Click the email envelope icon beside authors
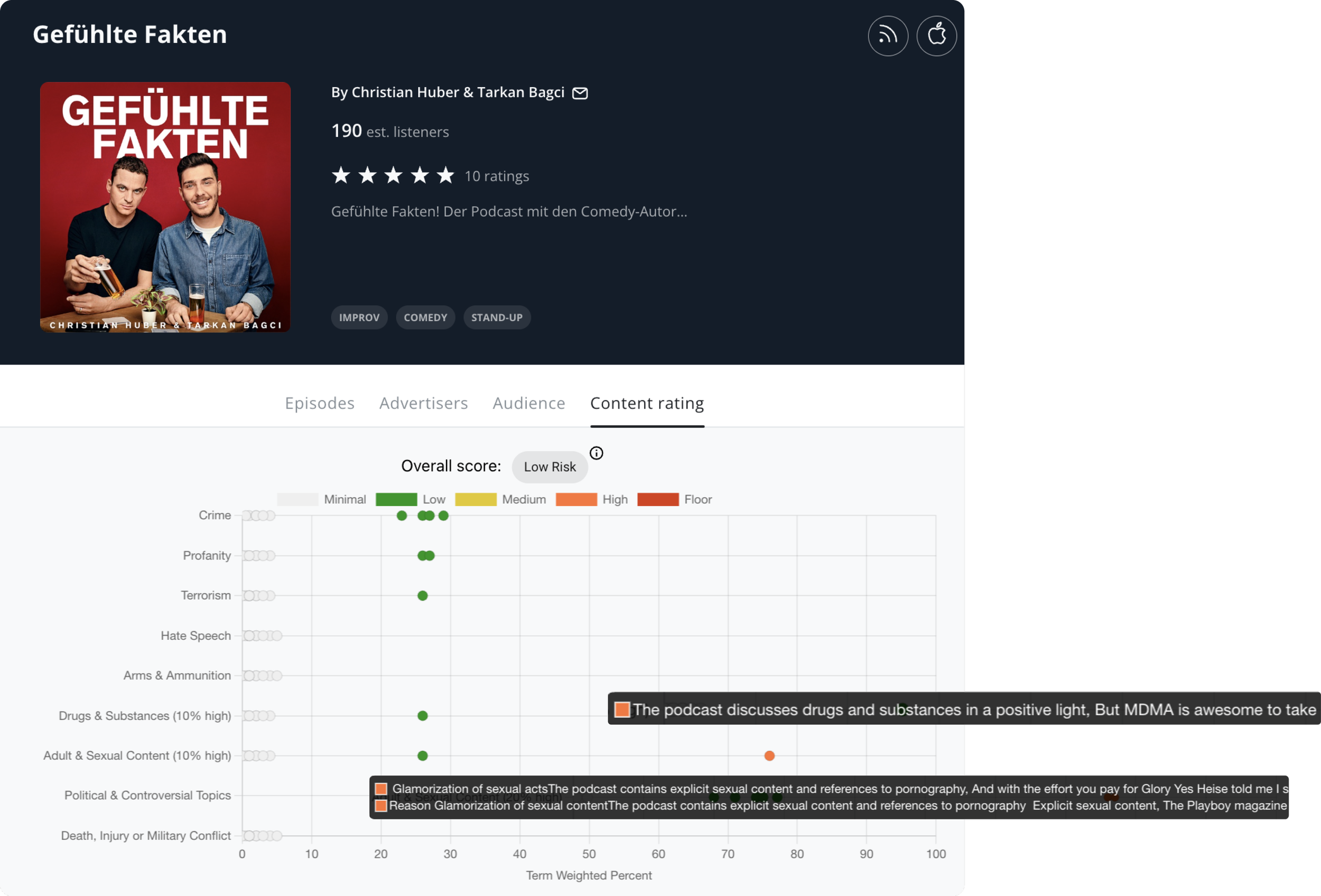The image size is (1321, 896). click(579, 93)
